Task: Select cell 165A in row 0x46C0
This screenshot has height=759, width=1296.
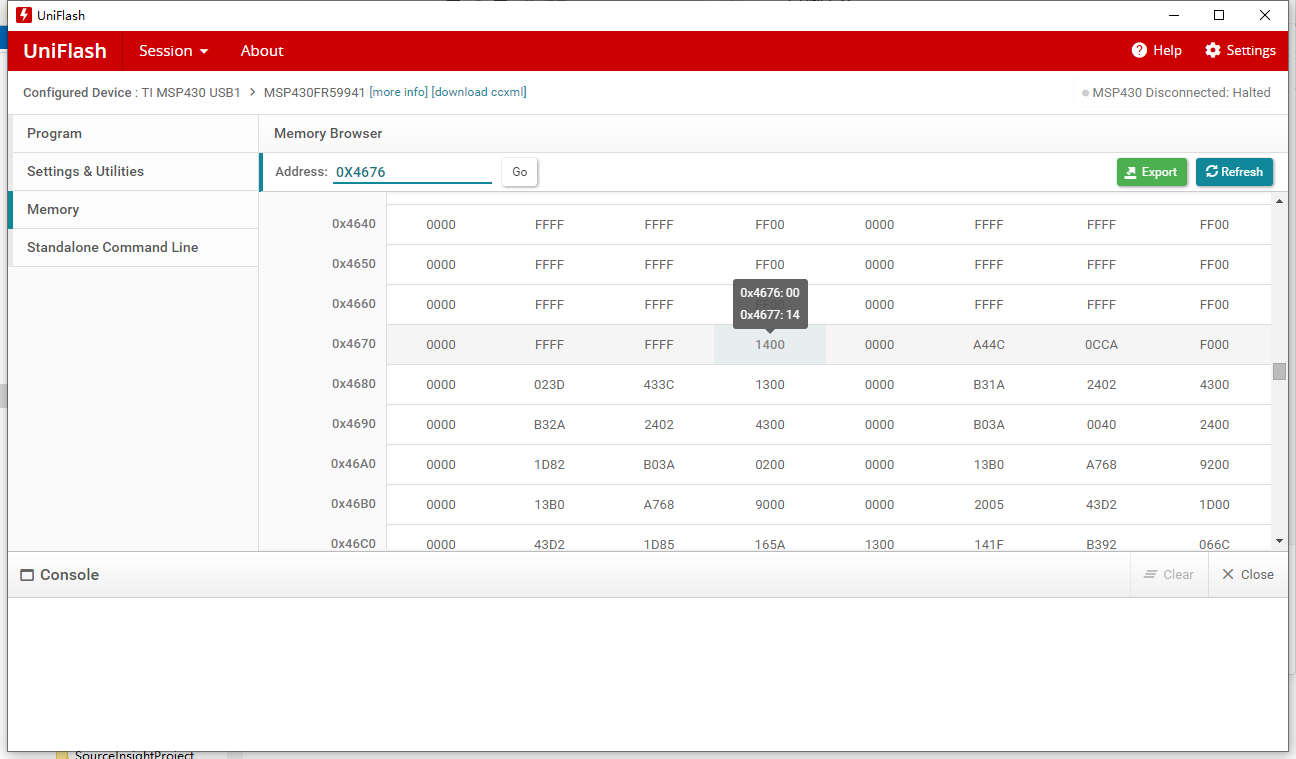Action: [x=770, y=544]
